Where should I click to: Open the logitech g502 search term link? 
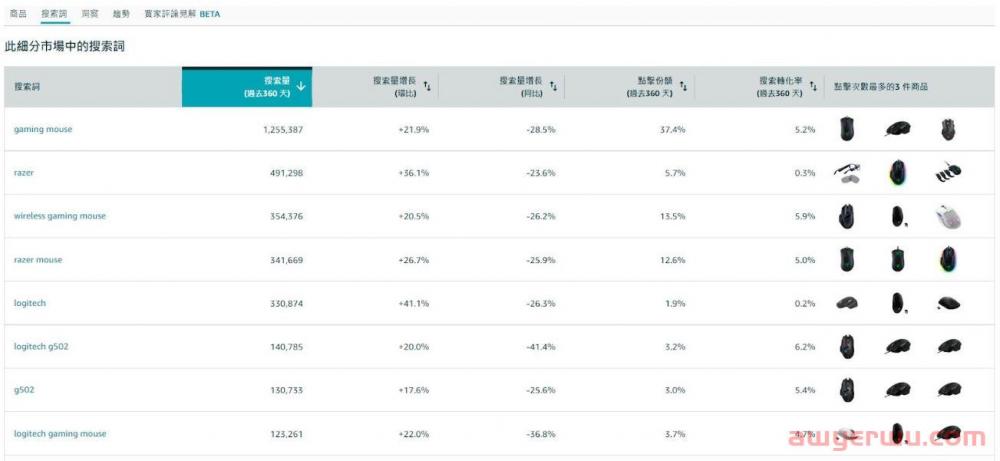(x=41, y=347)
